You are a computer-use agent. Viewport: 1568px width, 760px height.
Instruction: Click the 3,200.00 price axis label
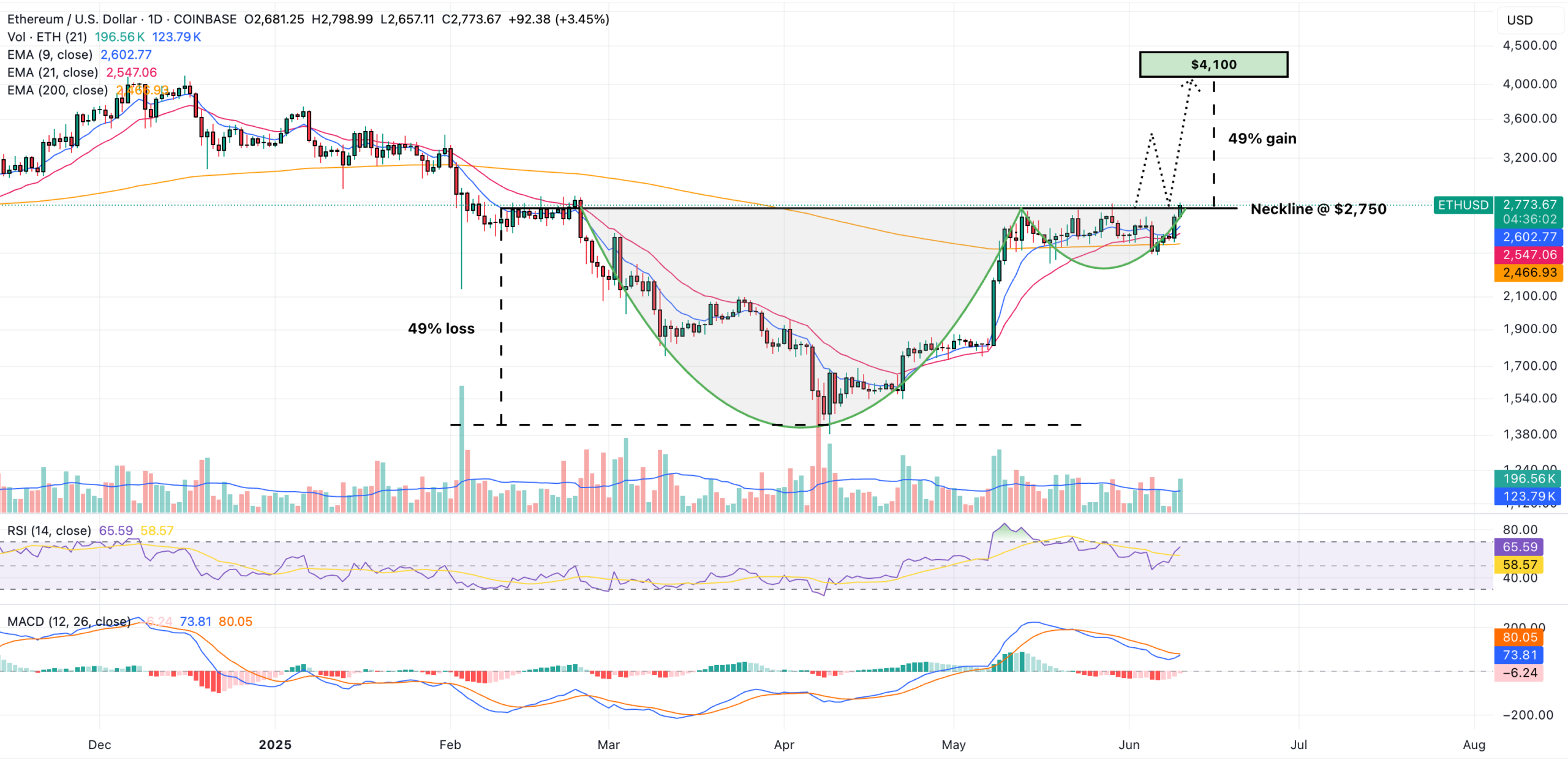(x=1529, y=157)
